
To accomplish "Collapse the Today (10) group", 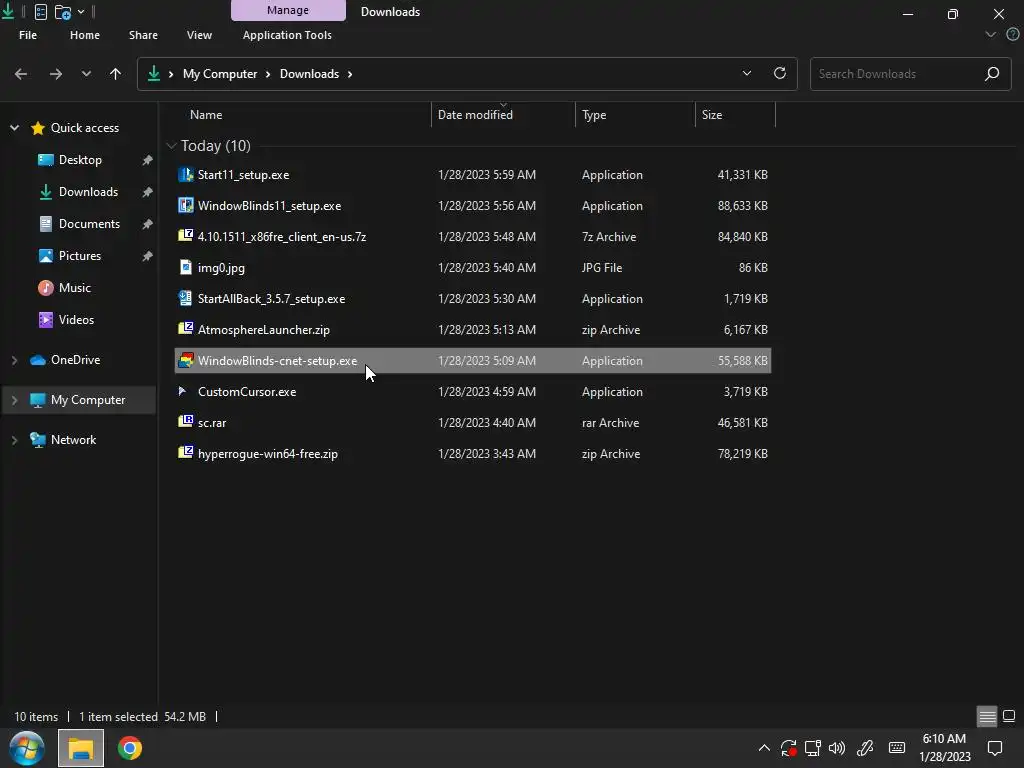I will (171, 146).
